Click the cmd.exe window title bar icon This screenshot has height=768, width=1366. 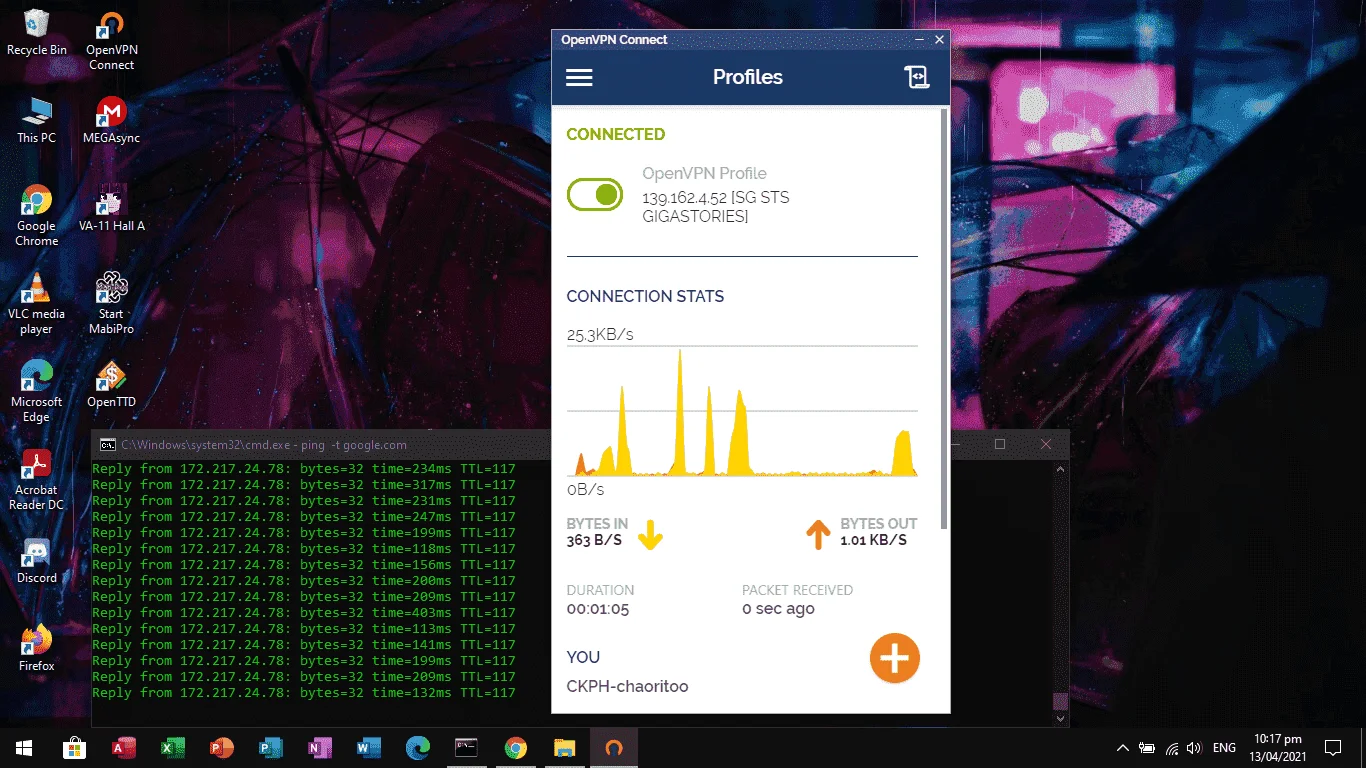107,445
